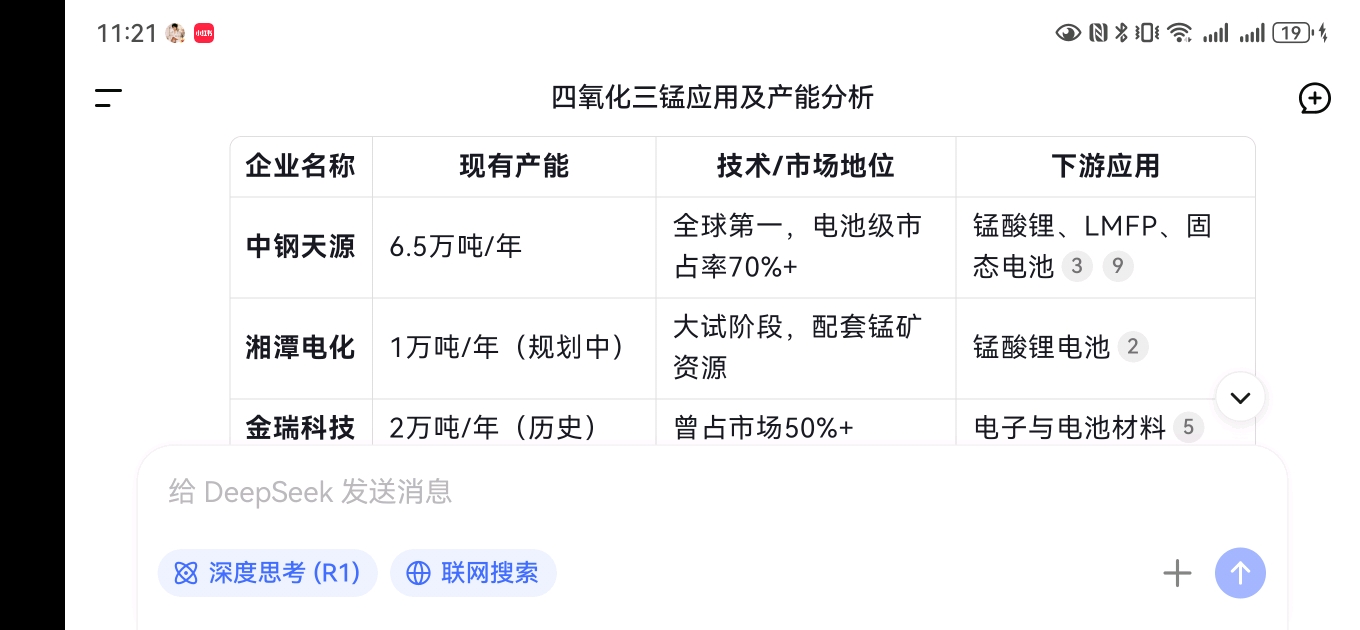Tap the 湘潭电化 company cell
Image resolution: width=1360 pixels, height=630 pixels.
[300, 347]
